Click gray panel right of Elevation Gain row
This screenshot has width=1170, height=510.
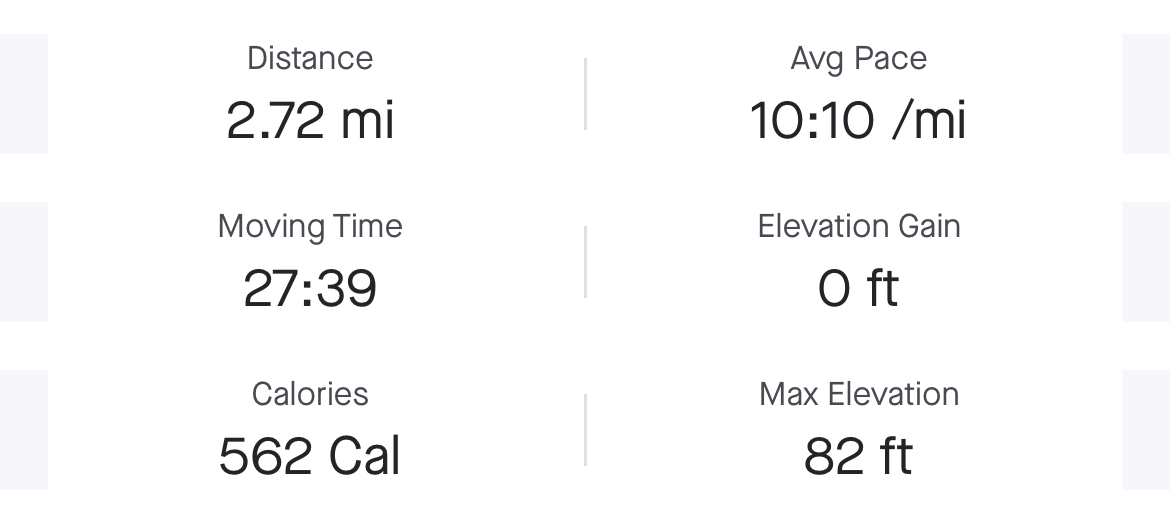click(x=1146, y=262)
